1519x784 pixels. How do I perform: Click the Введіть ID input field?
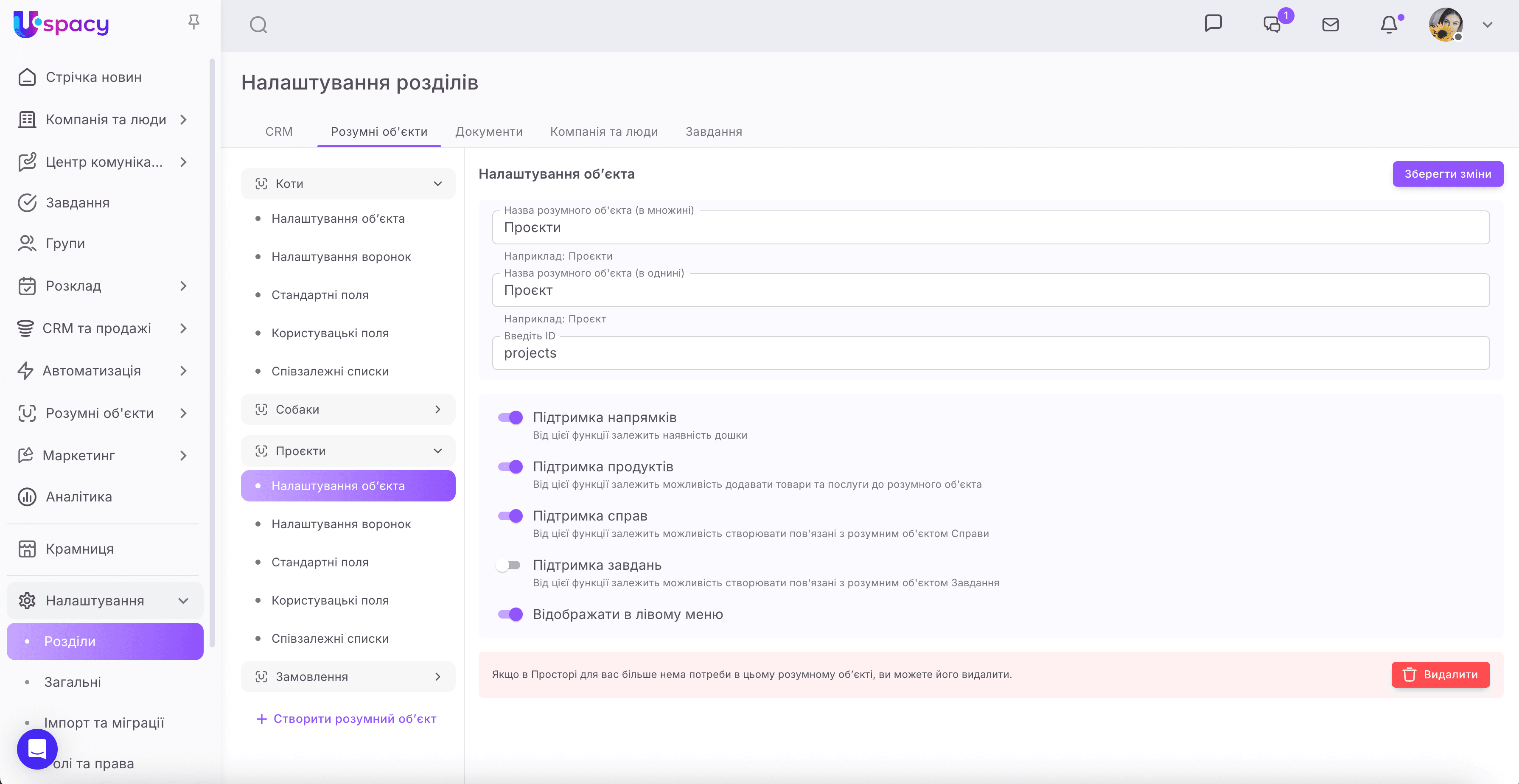991,353
